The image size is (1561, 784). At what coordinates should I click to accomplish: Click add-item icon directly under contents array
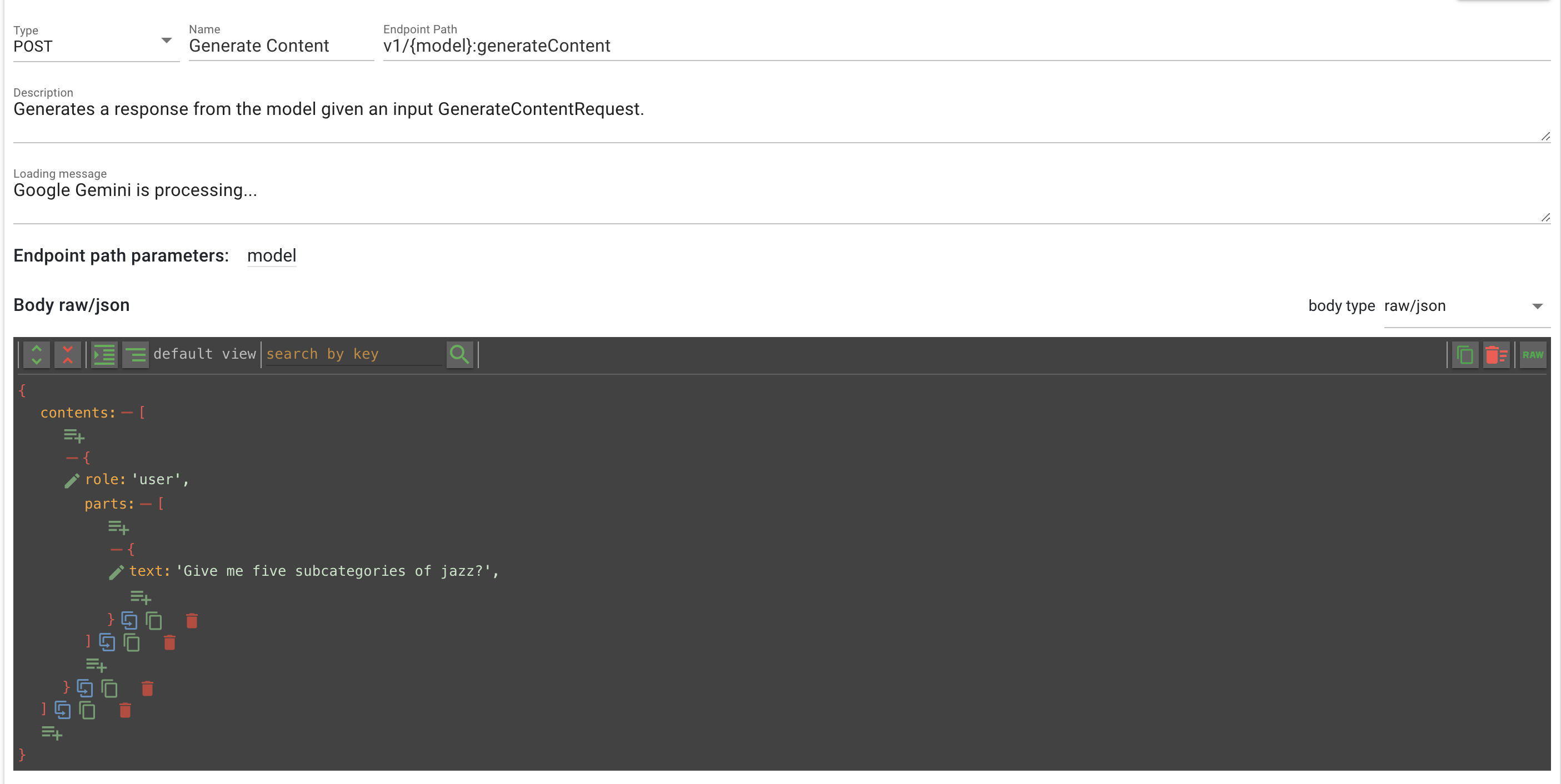74,436
